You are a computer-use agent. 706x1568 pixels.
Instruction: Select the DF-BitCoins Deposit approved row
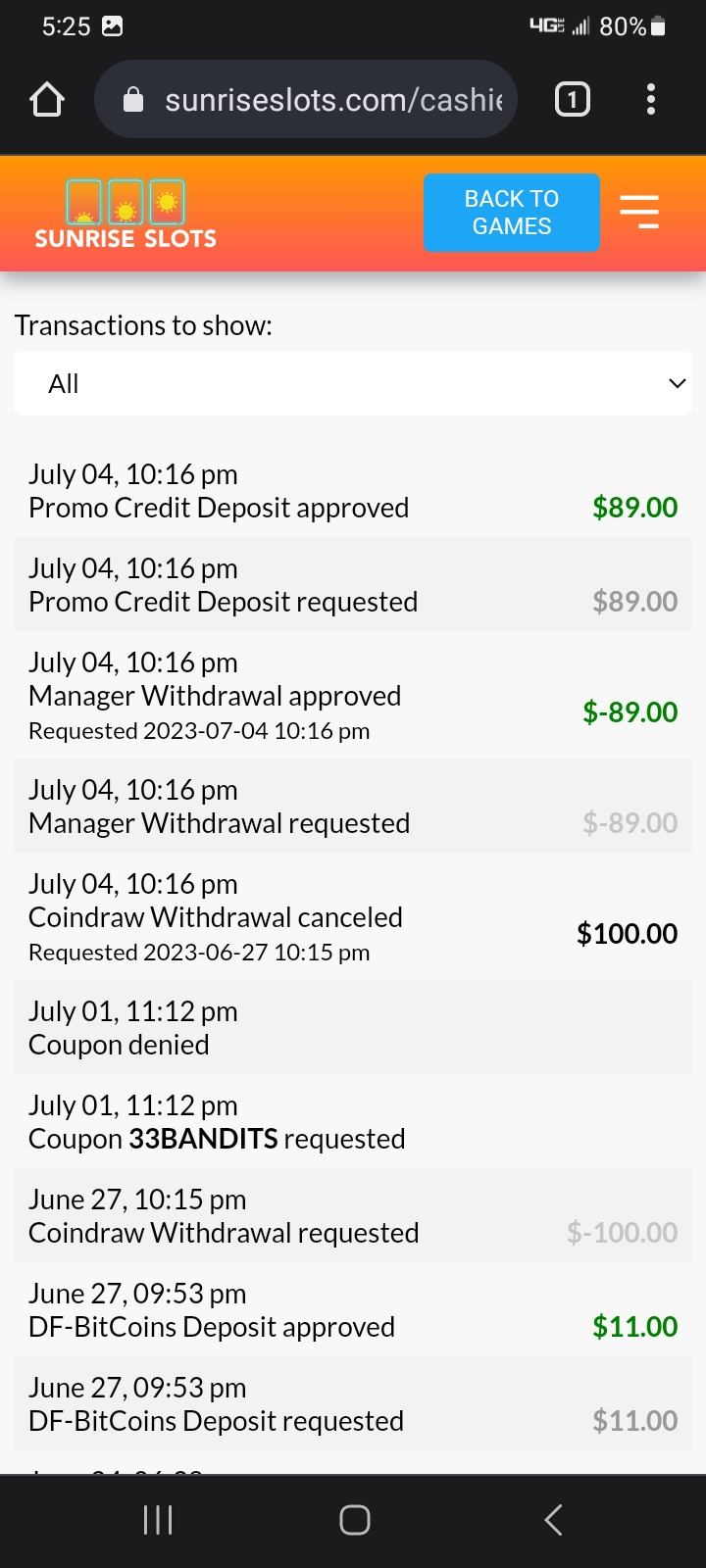(x=353, y=1310)
